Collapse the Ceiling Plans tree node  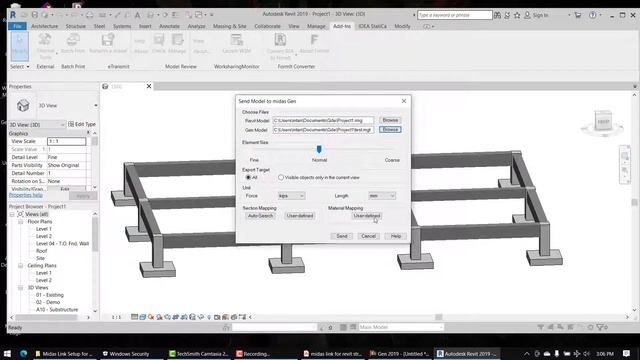pyautogui.click(x=20, y=266)
